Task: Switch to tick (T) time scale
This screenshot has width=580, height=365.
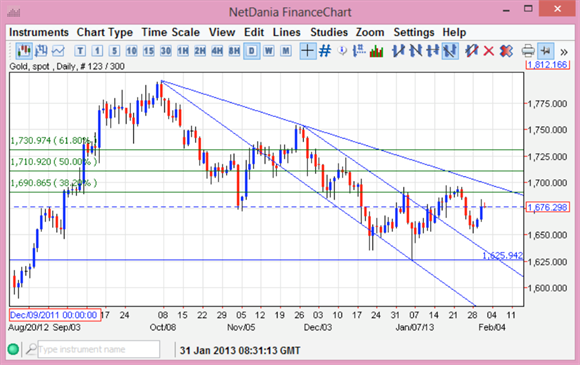Action: pyautogui.click(x=80, y=51)
